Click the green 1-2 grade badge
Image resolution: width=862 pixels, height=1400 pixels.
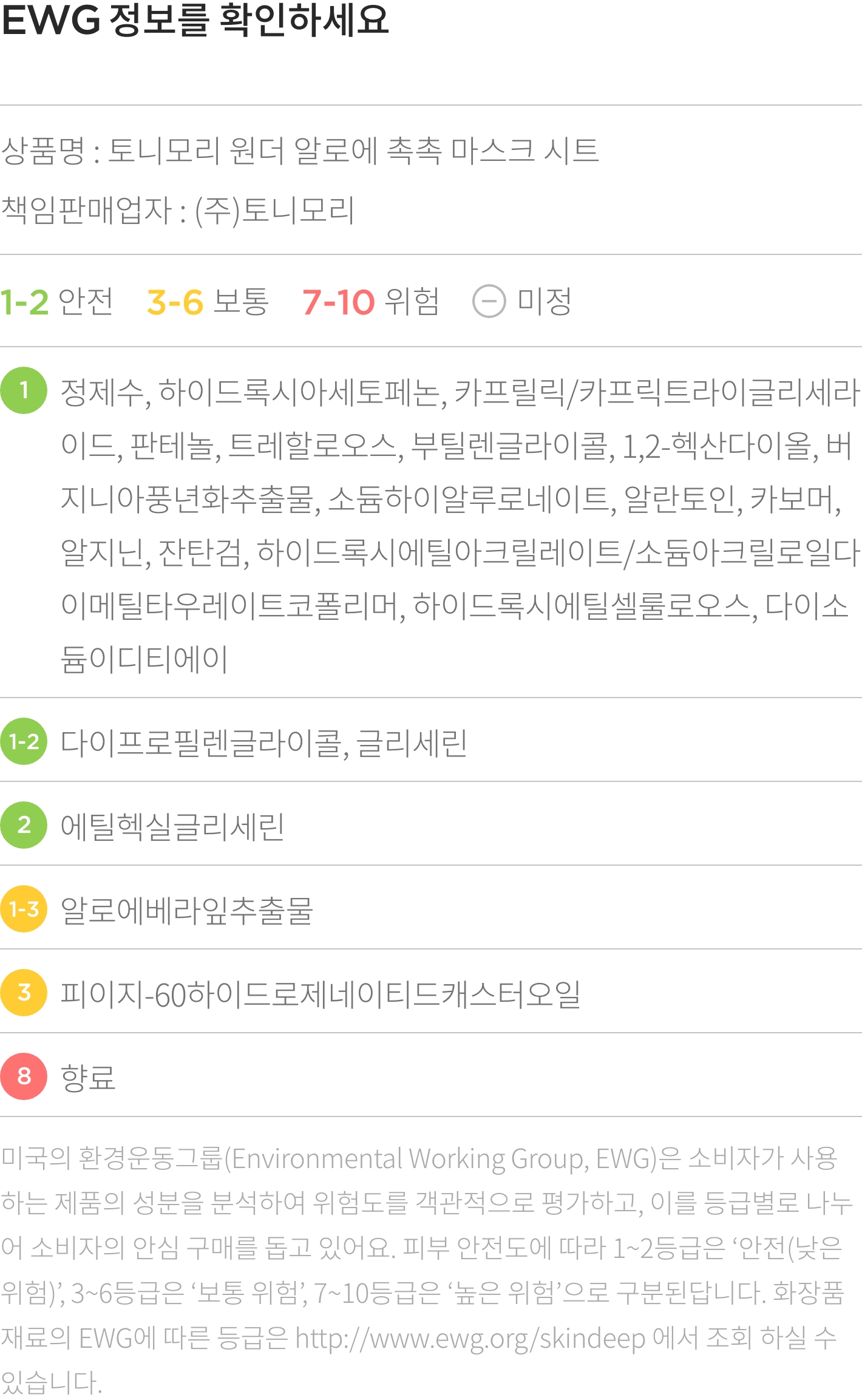click(24, 741)
